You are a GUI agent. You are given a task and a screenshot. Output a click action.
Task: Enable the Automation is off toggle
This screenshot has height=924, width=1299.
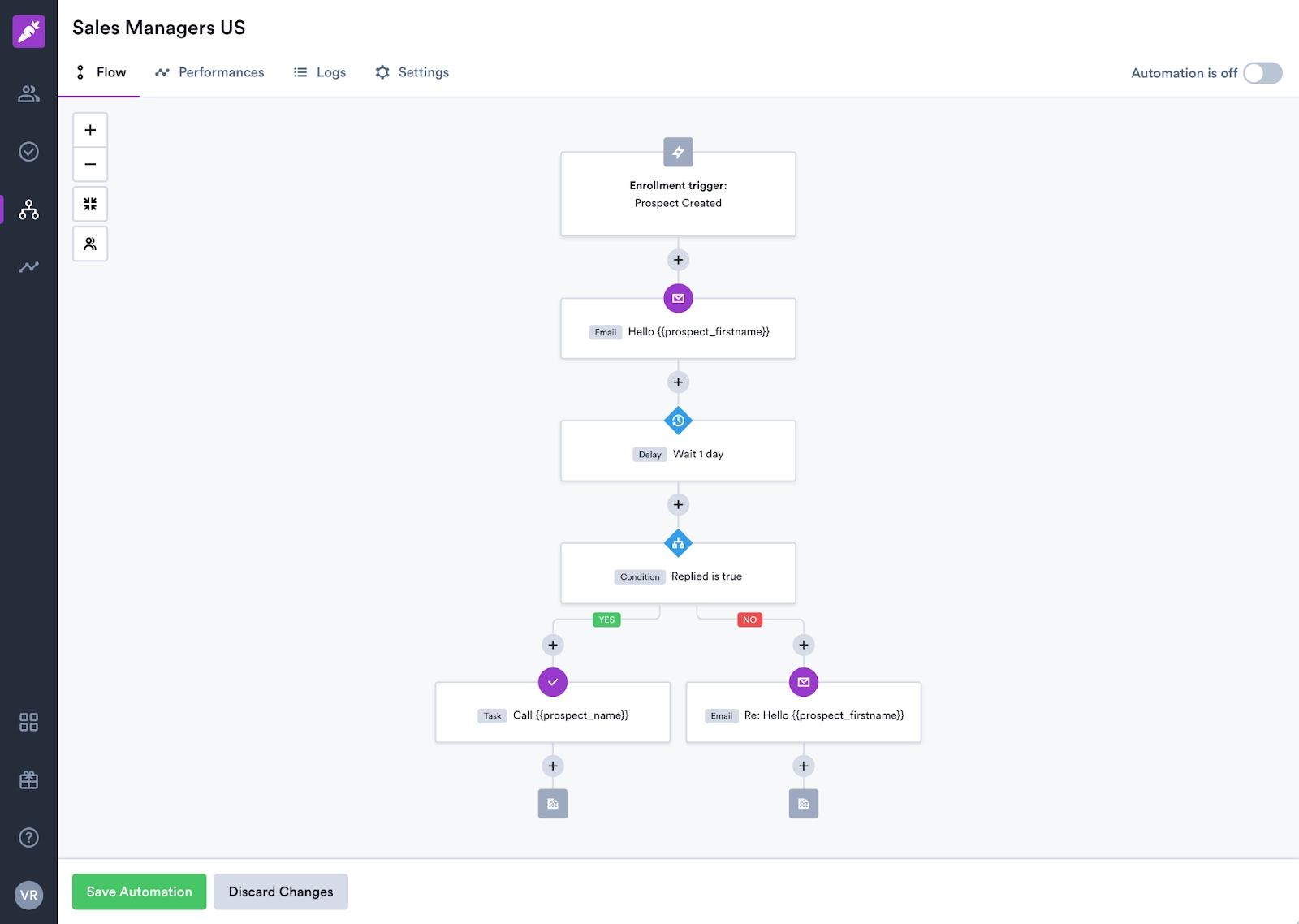point(1262,73)
